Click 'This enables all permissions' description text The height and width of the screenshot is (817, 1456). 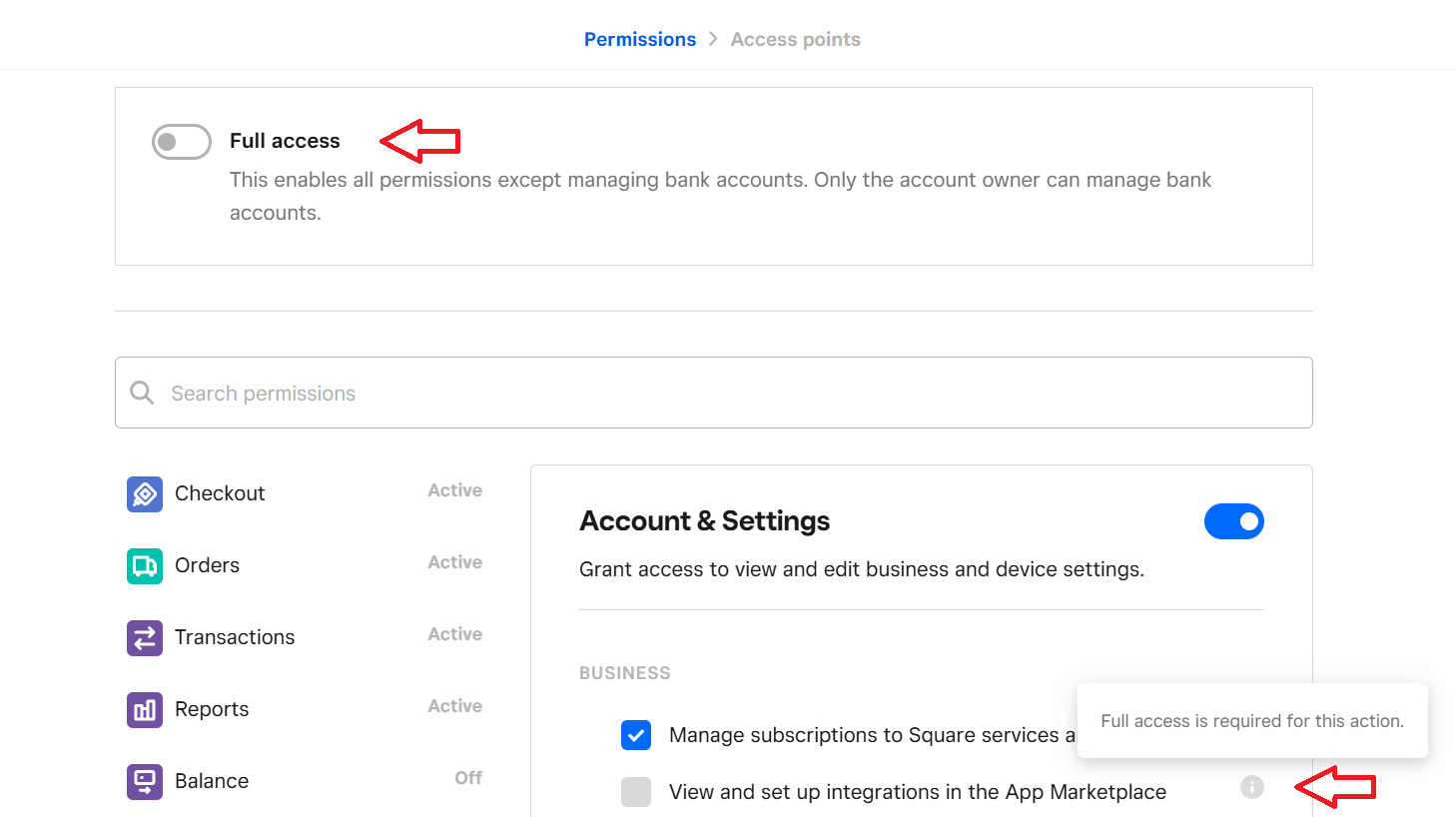pos(720,196)
